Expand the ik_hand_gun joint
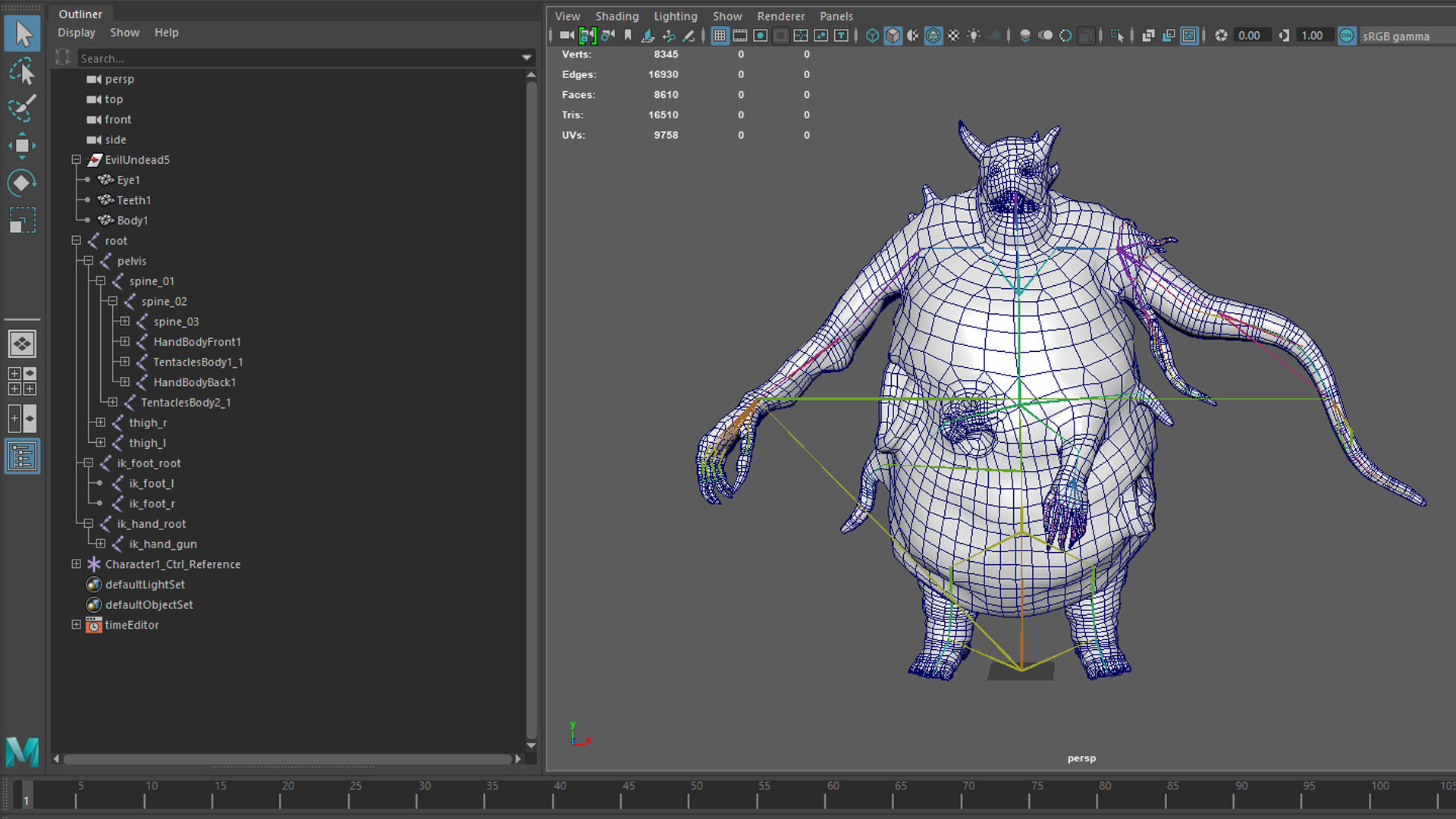Screen dimensions: 1456x819 coord(100,544)
